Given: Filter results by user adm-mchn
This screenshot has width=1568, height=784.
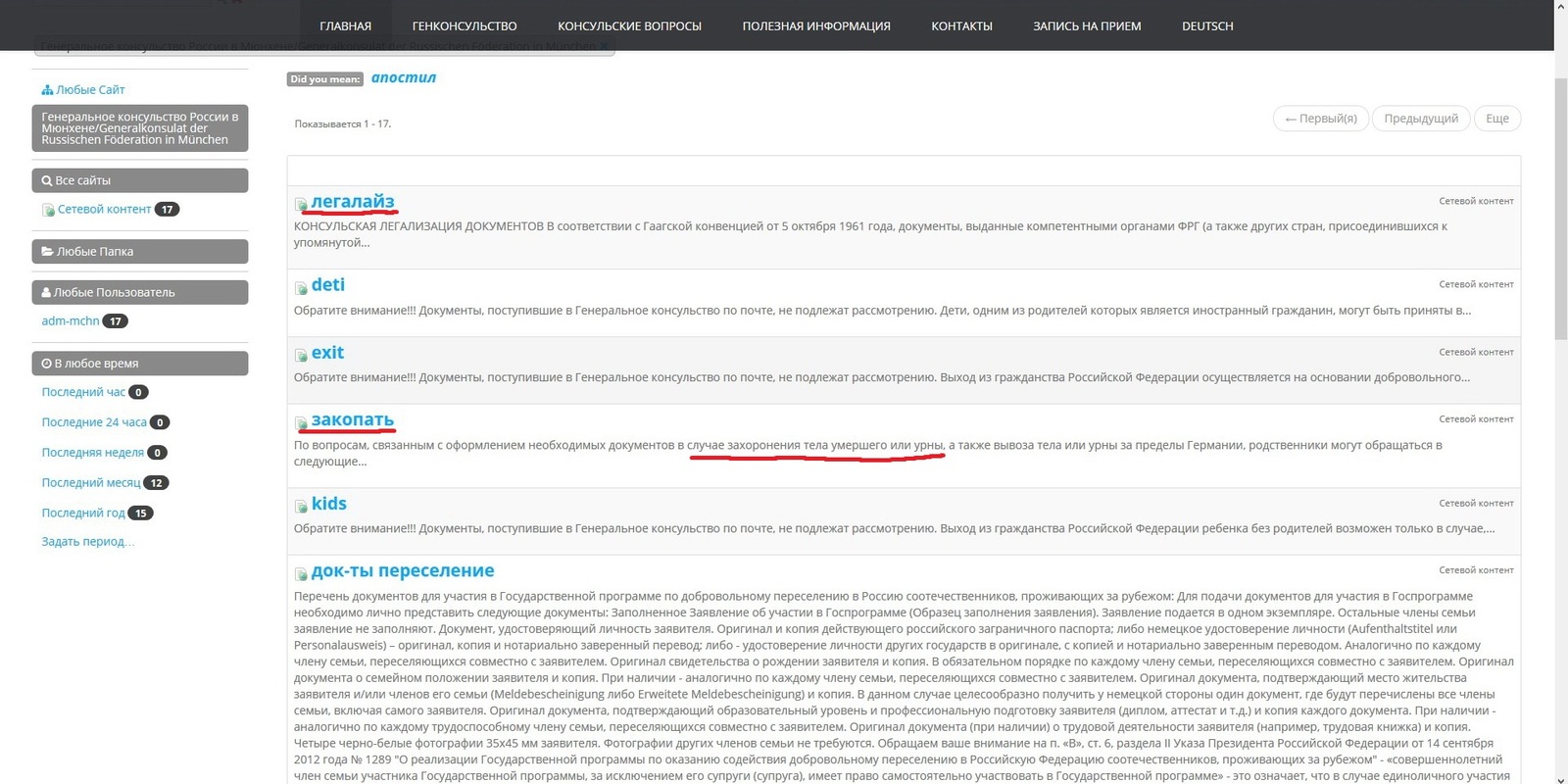Looking at the screenshot, I should click(71, 320).
